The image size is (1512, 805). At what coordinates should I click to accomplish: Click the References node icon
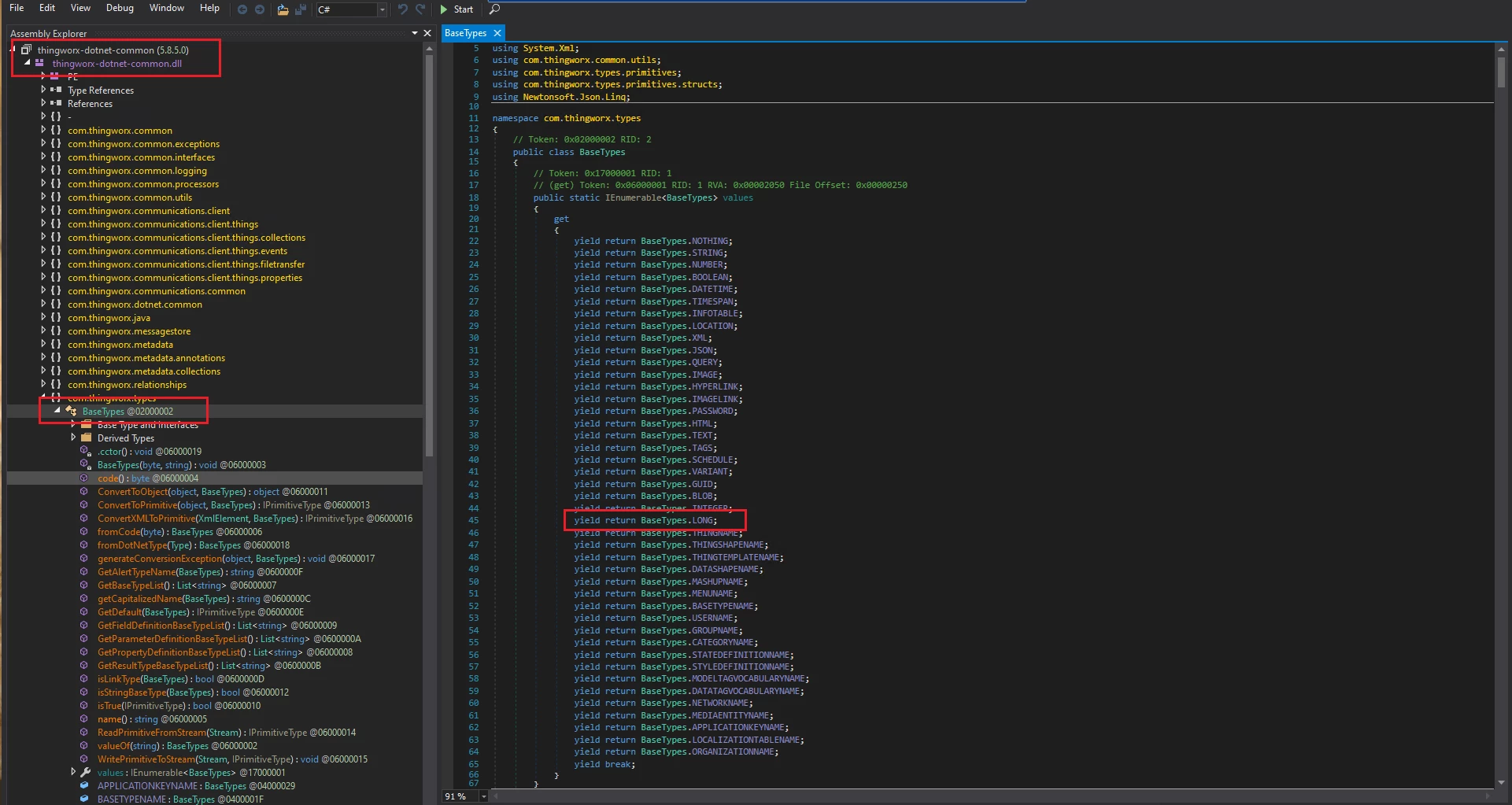(x=56, y=103)
